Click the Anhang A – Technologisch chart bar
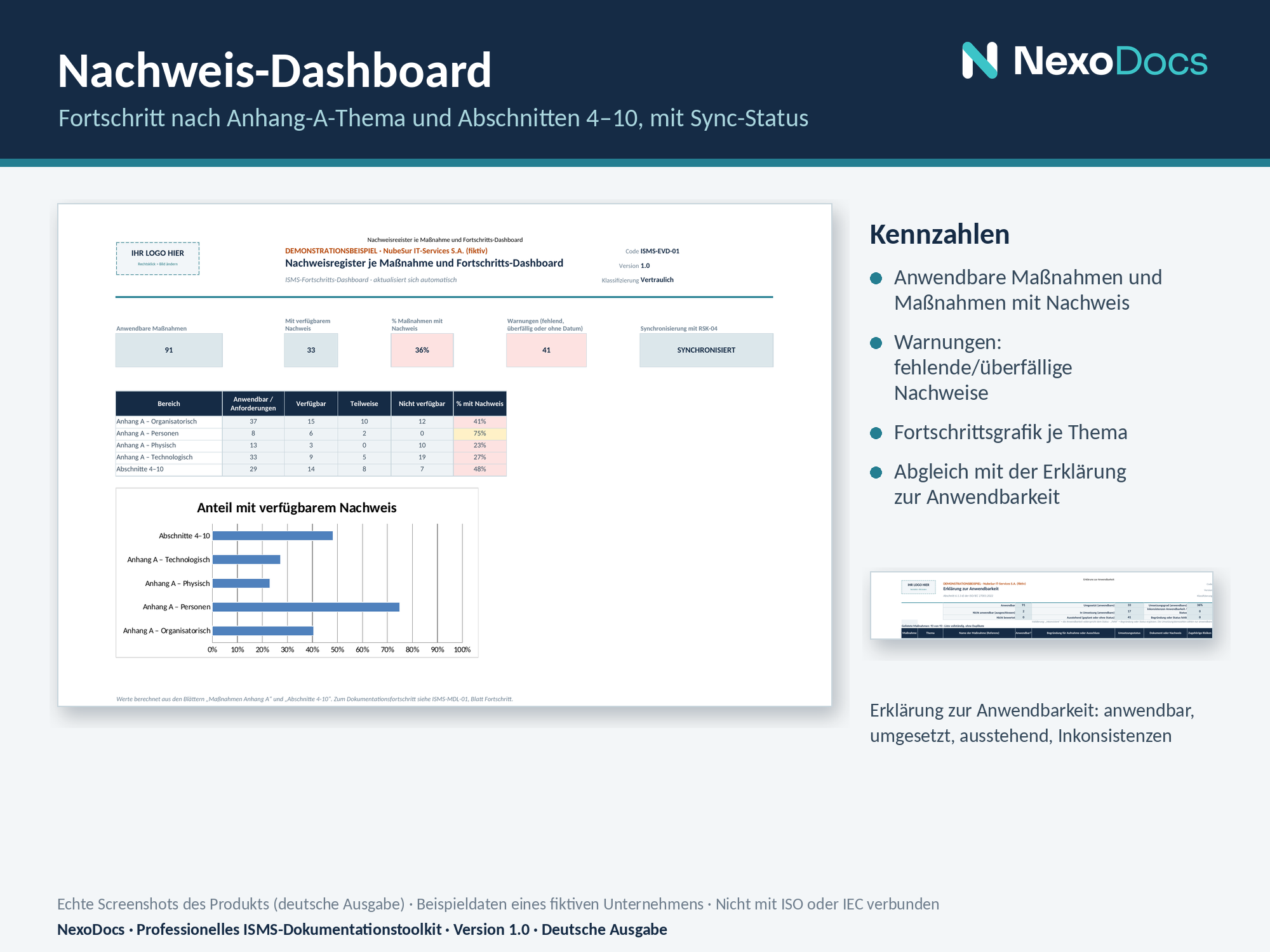Image resolution: width=1270 pixels, height=952 pixels. click(246, 560)
